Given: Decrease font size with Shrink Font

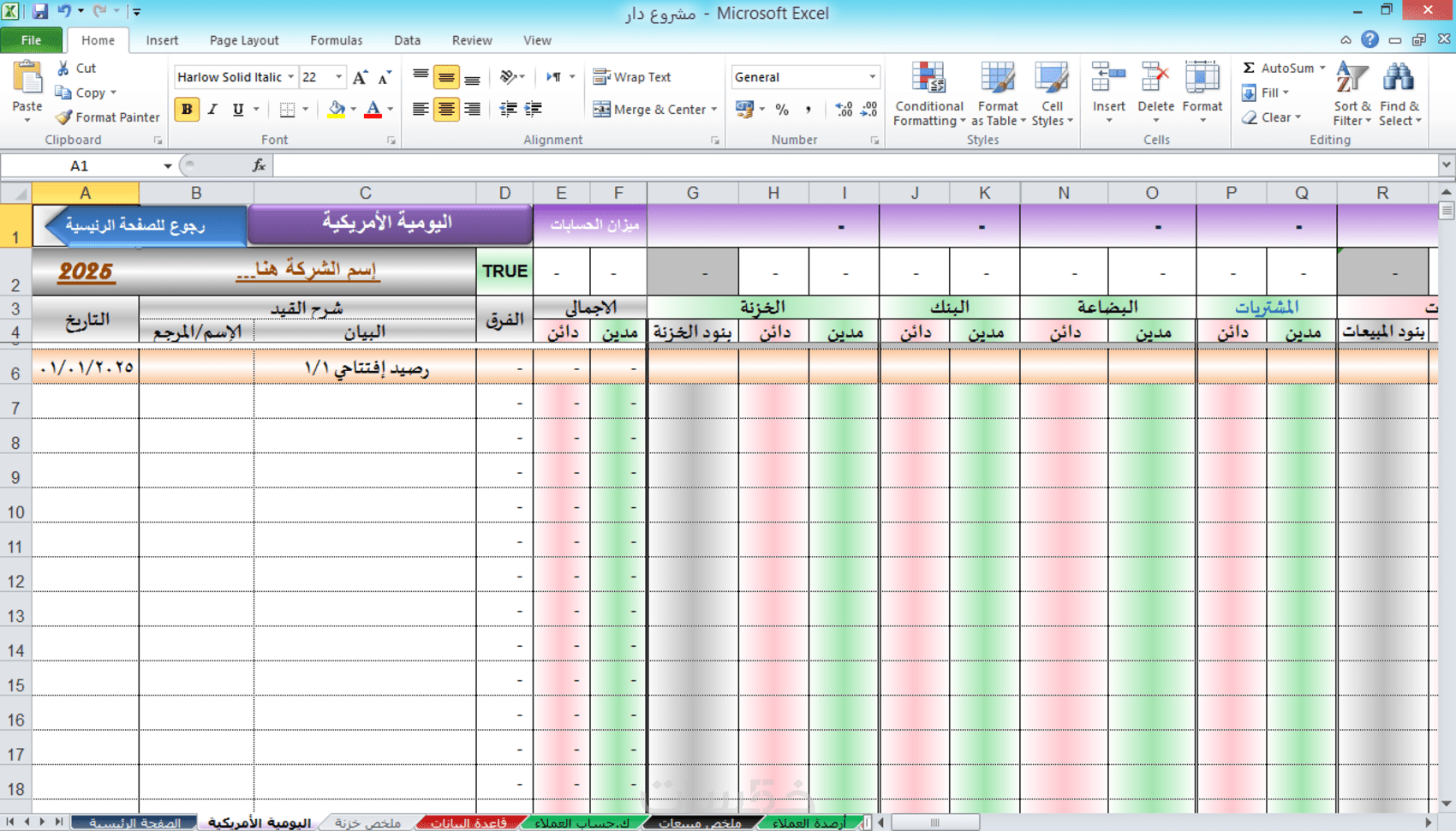Looking at the screenshot, I should point(385,77).
